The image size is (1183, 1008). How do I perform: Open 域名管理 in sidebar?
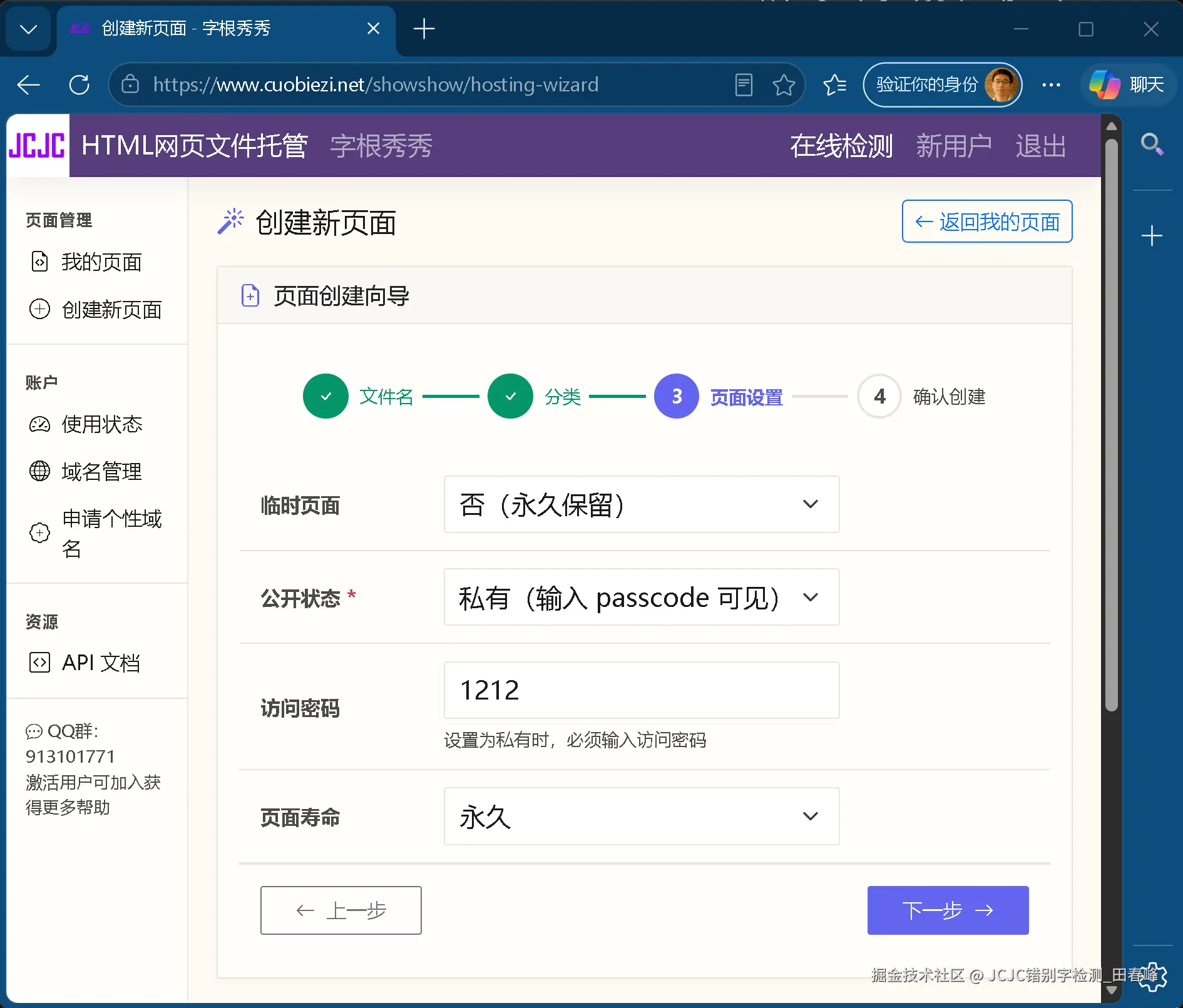[87, 471]
